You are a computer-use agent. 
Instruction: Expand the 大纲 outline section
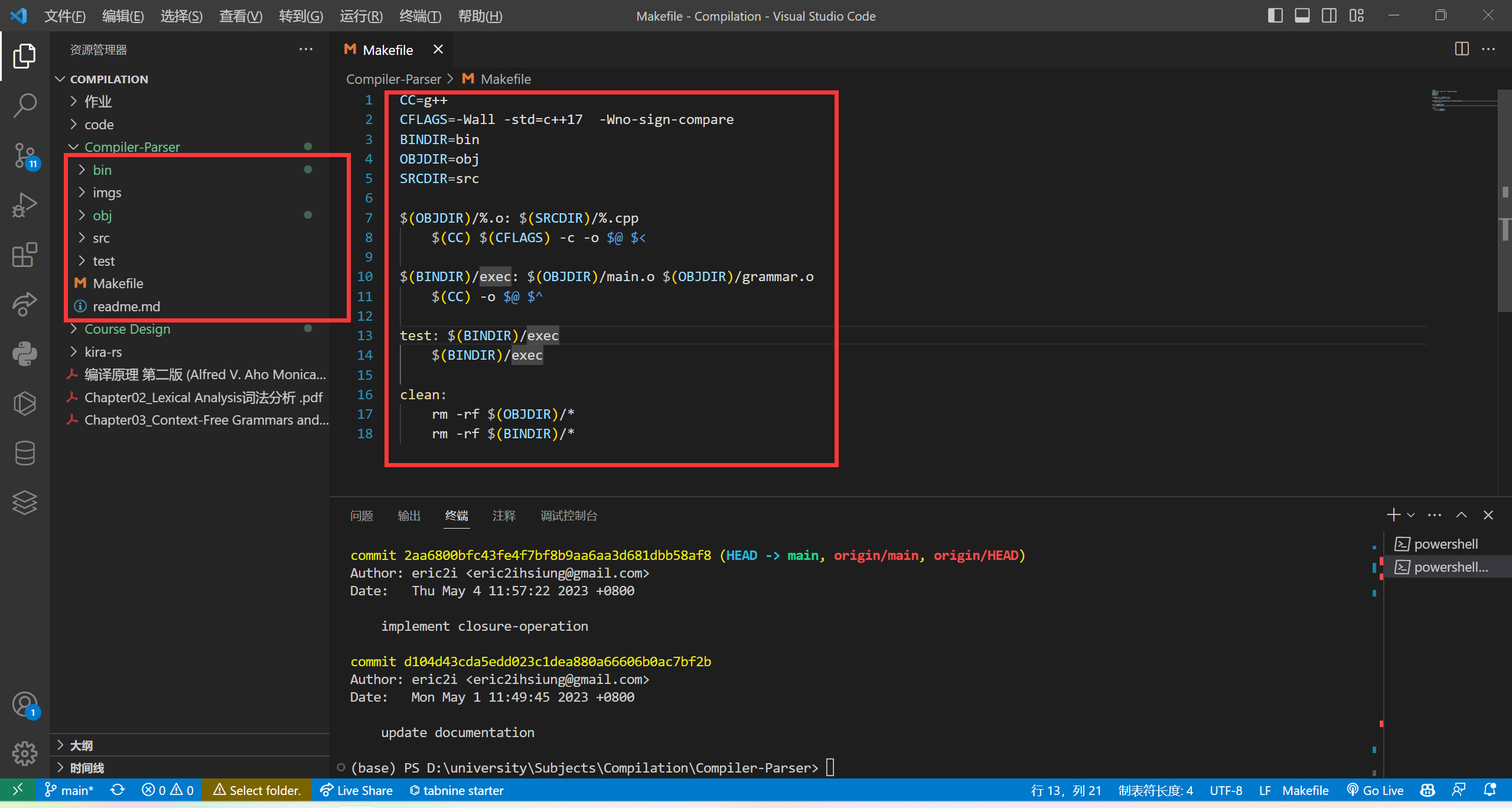tap(81, 745)
